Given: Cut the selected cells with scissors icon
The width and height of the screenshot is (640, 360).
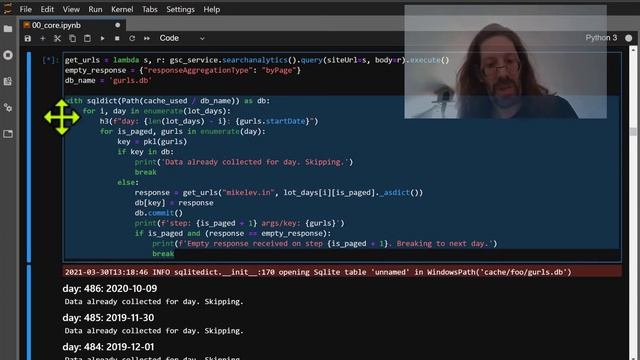Looking at the screenshot, I should (57, 38).
